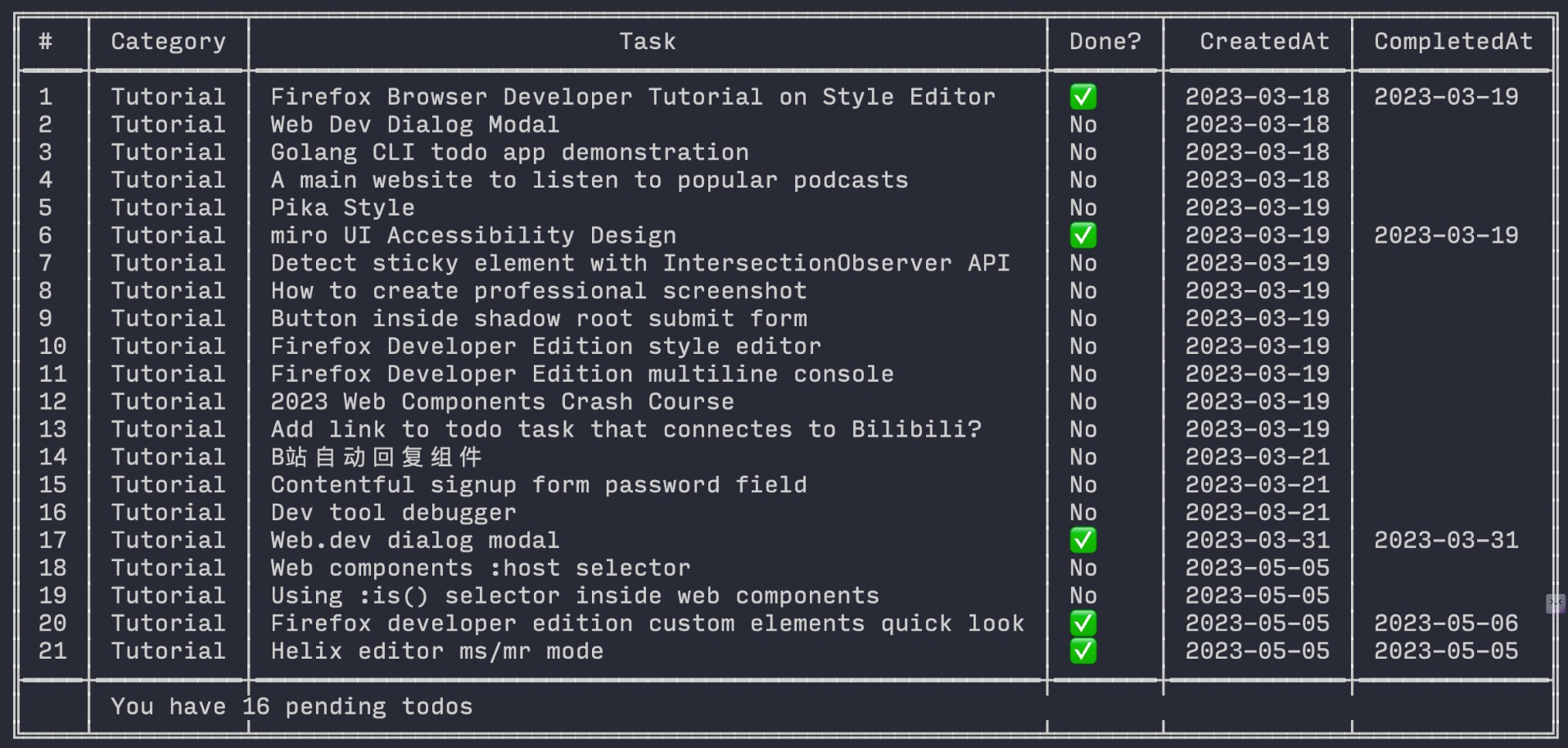Click "No" status for Dev tool debugger
The height and width of the screenshot is (748, 1568).
[x=1083, y=513]
